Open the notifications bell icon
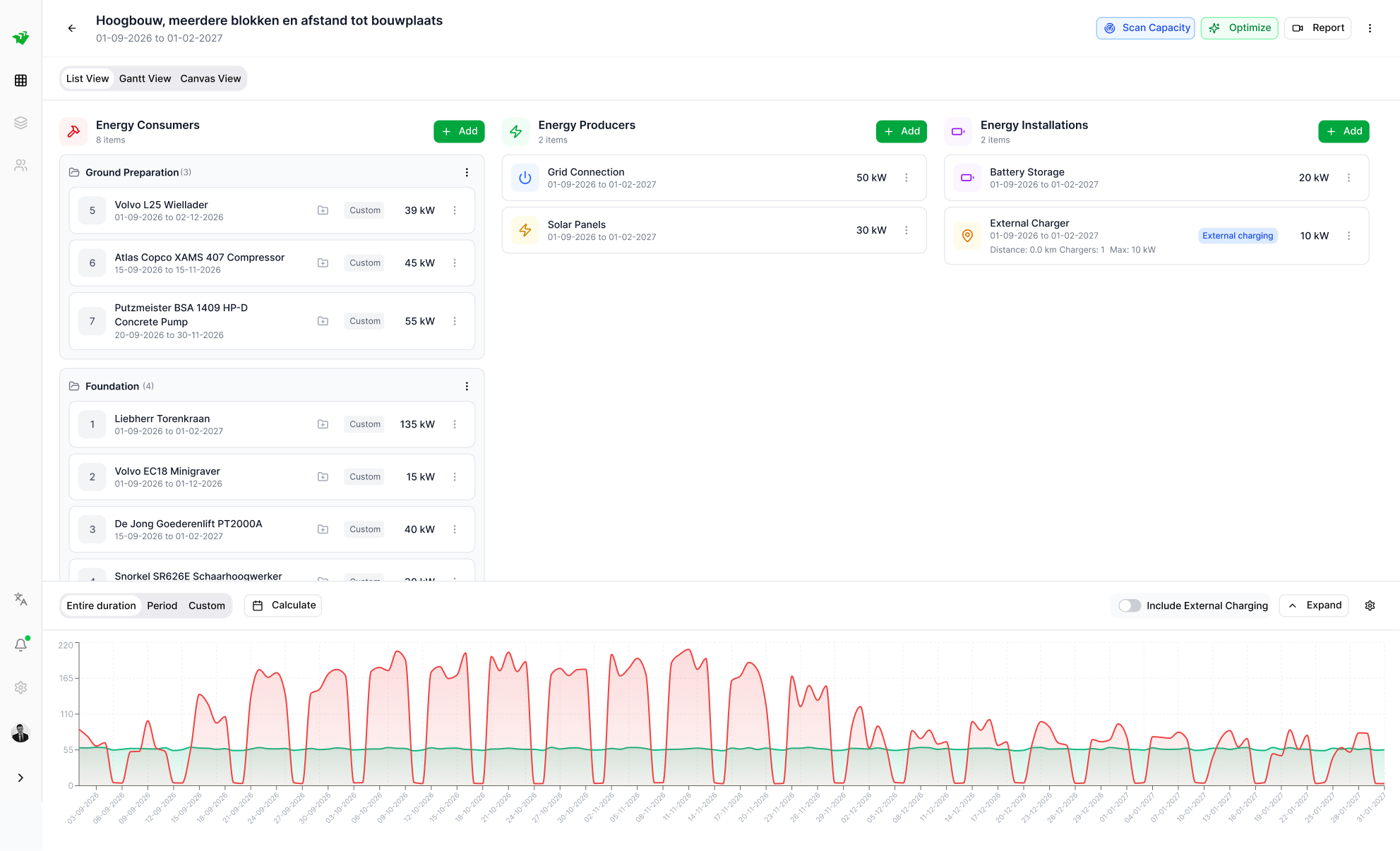 coord(20,645)
